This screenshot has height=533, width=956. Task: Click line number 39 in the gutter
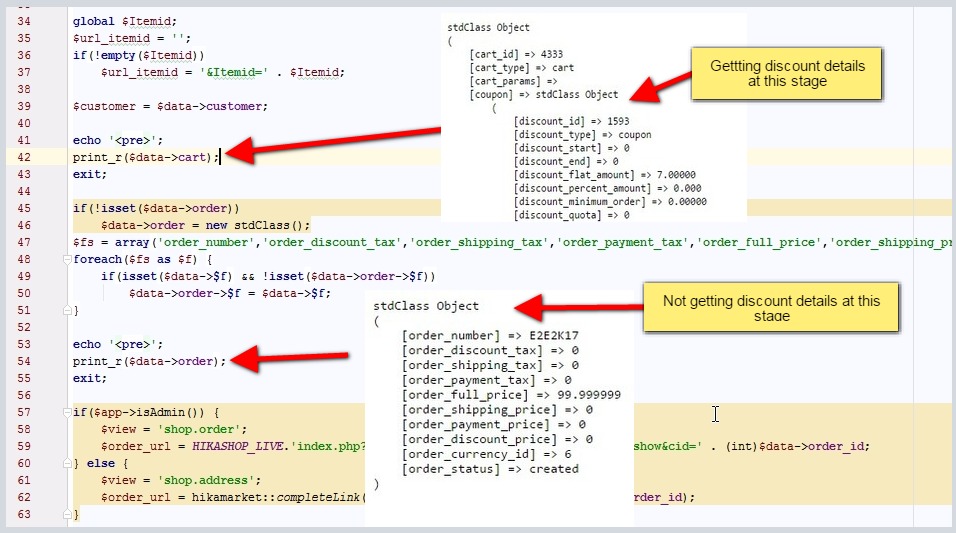[x=24, y=106]
